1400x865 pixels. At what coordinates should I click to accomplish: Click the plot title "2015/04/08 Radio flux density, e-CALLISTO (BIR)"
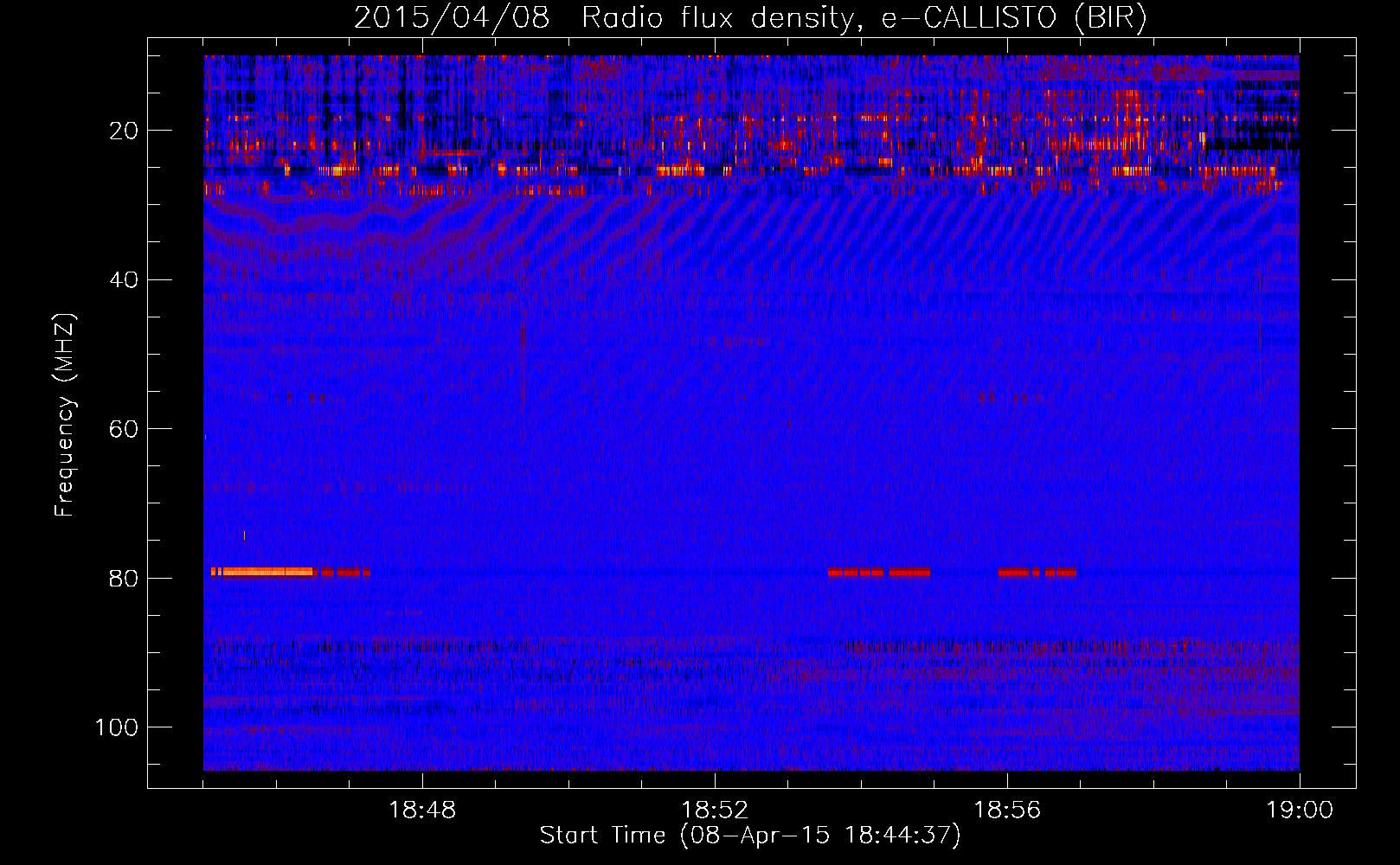tap(750, 17)
